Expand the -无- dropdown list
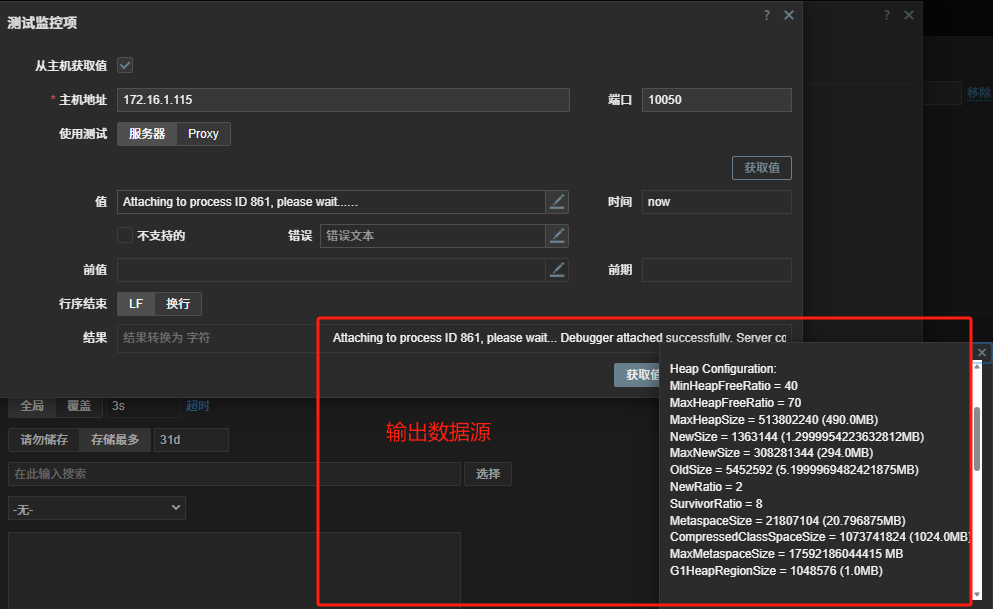 click(x=96, y=508)
